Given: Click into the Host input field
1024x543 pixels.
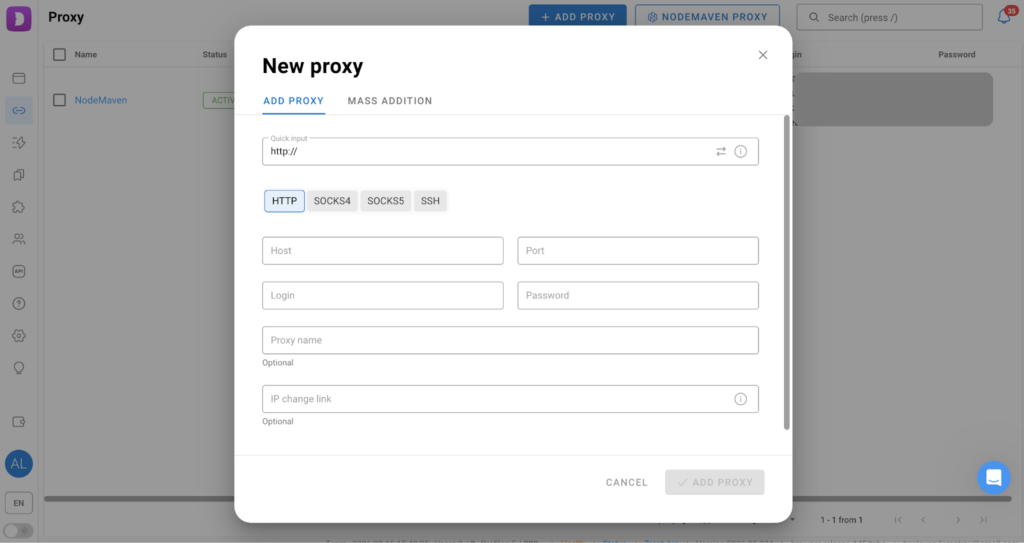Looking at the screenshot, I should (x=383, y=251).
